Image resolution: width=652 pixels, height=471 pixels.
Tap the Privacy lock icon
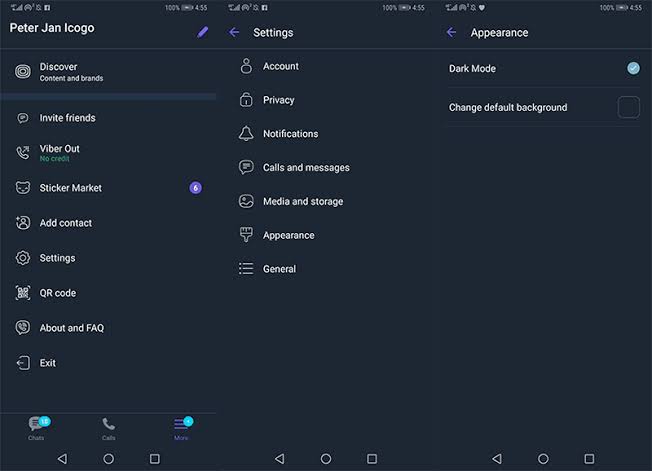246,100
